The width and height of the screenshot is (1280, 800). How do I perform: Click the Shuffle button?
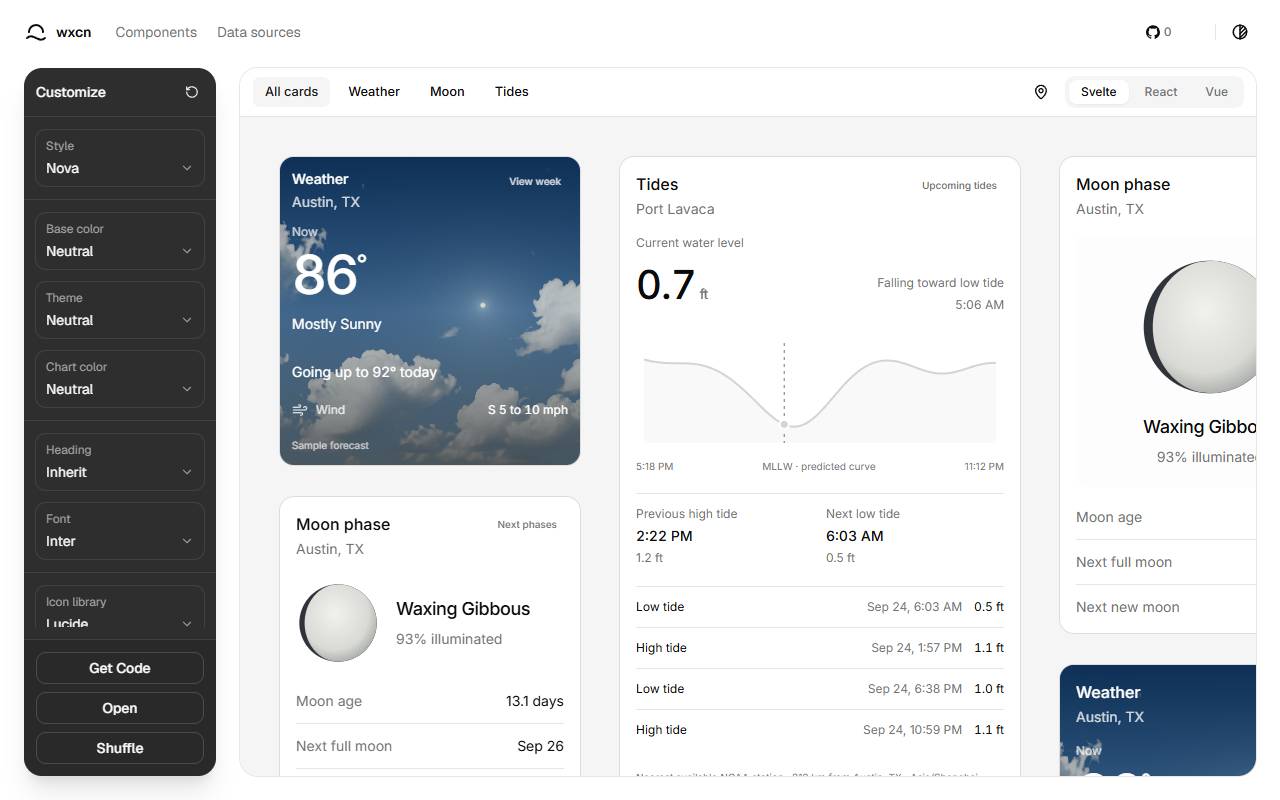(120, 748)
